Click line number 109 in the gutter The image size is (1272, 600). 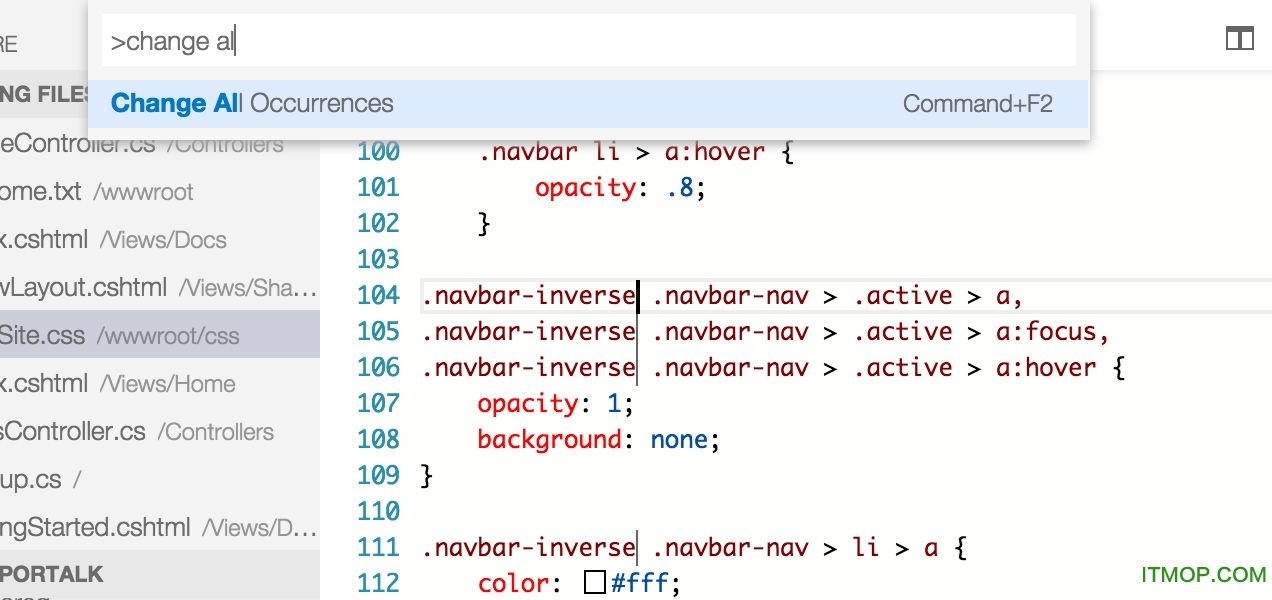point(378,476)
